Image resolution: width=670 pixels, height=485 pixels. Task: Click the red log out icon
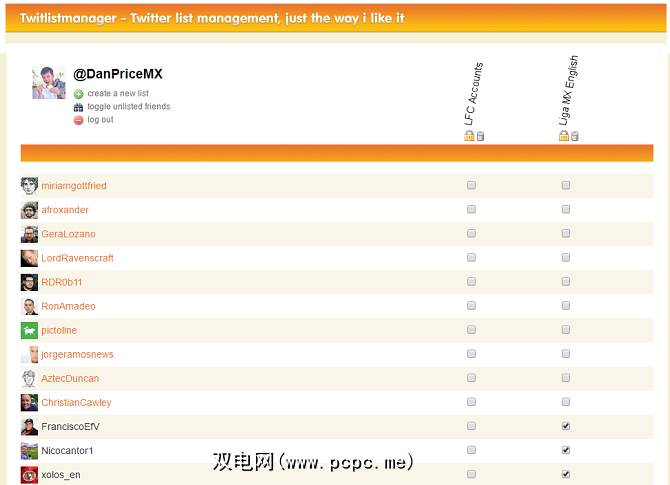tap(78, 121)
